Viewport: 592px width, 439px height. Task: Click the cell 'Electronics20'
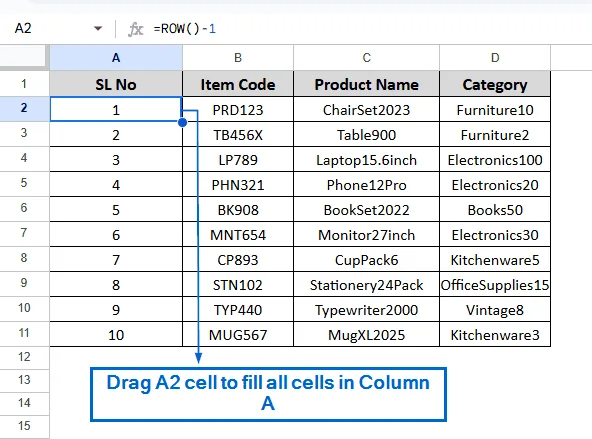(495, 185)
